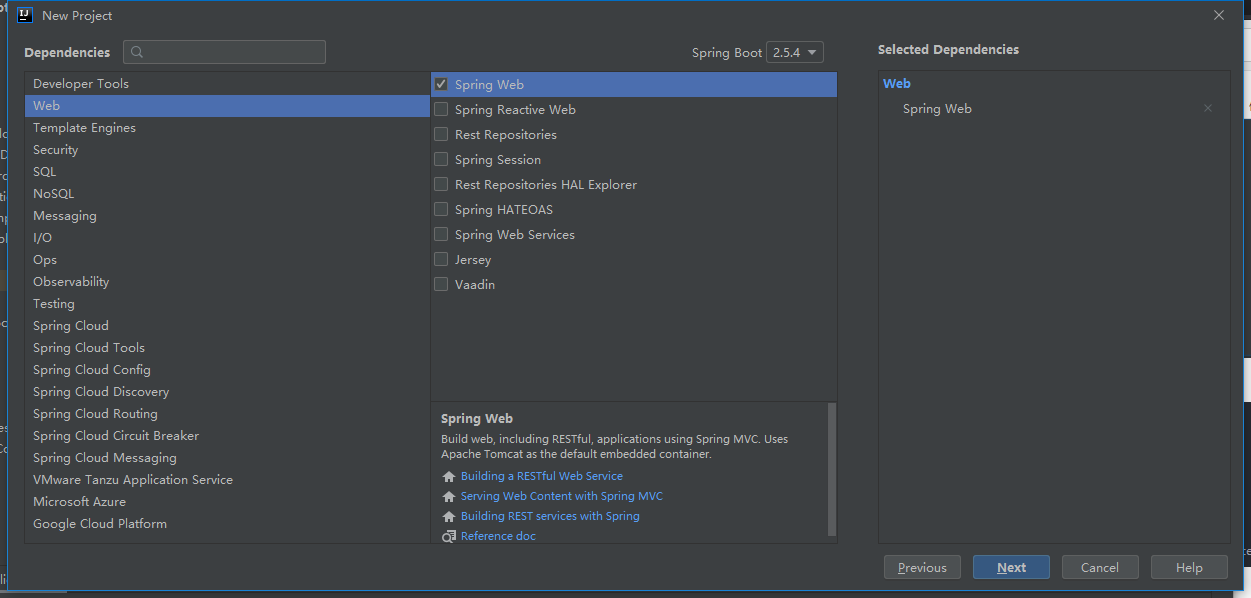This screenshot has height=598, width=1251.
Task: Focus the Dependencies search input field
Action: 225,52
